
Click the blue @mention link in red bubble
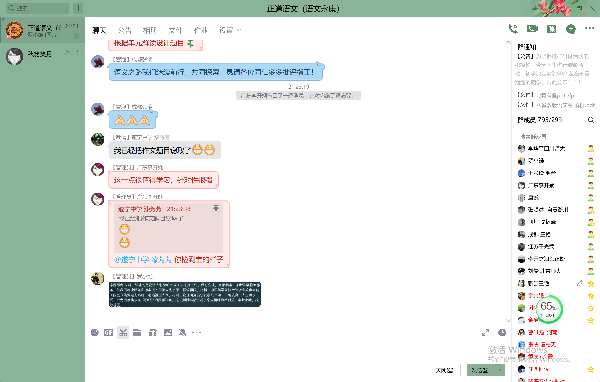pyautogui.click(x=143, y=260)
